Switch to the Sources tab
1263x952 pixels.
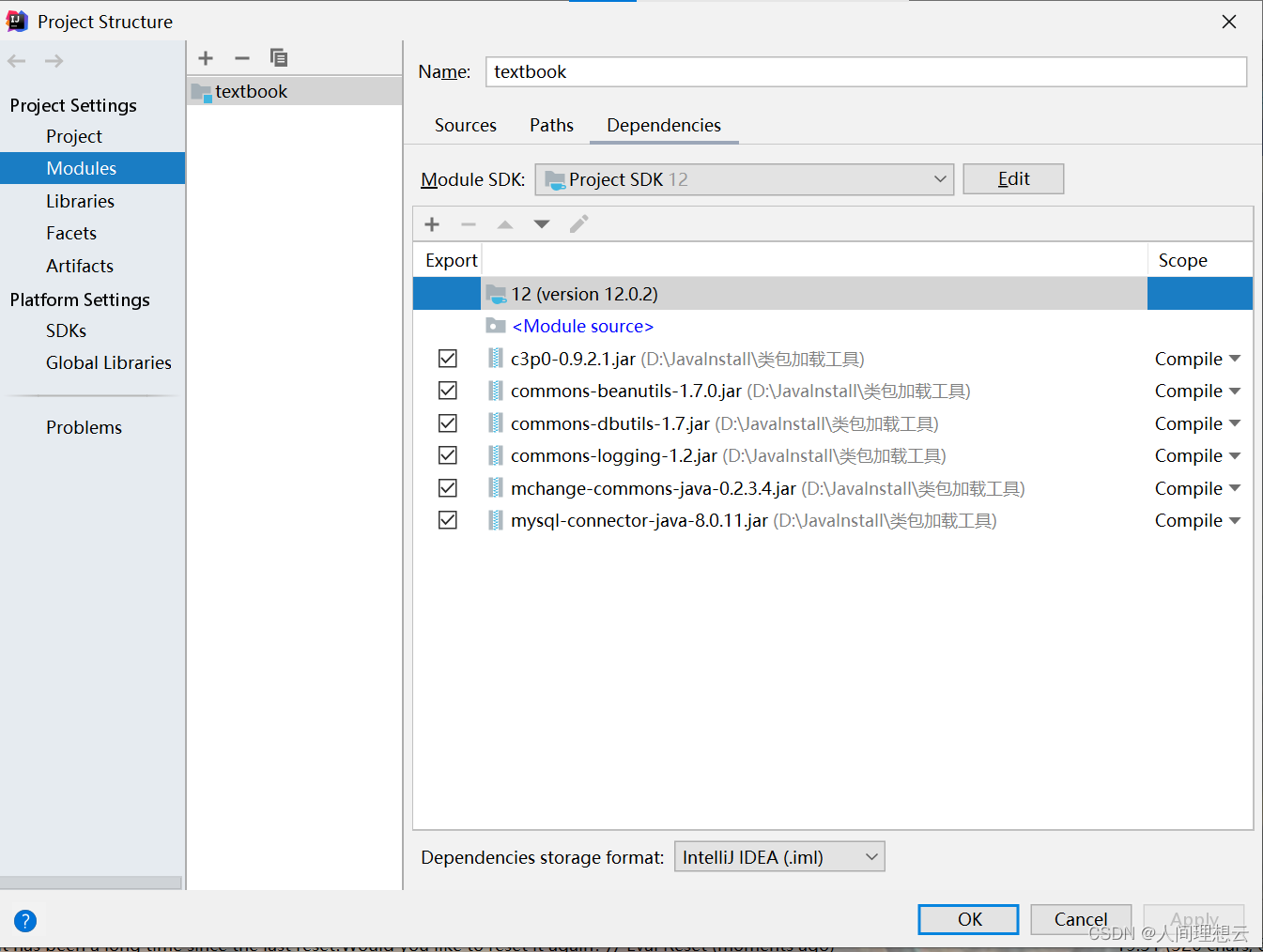coord(466,125)
